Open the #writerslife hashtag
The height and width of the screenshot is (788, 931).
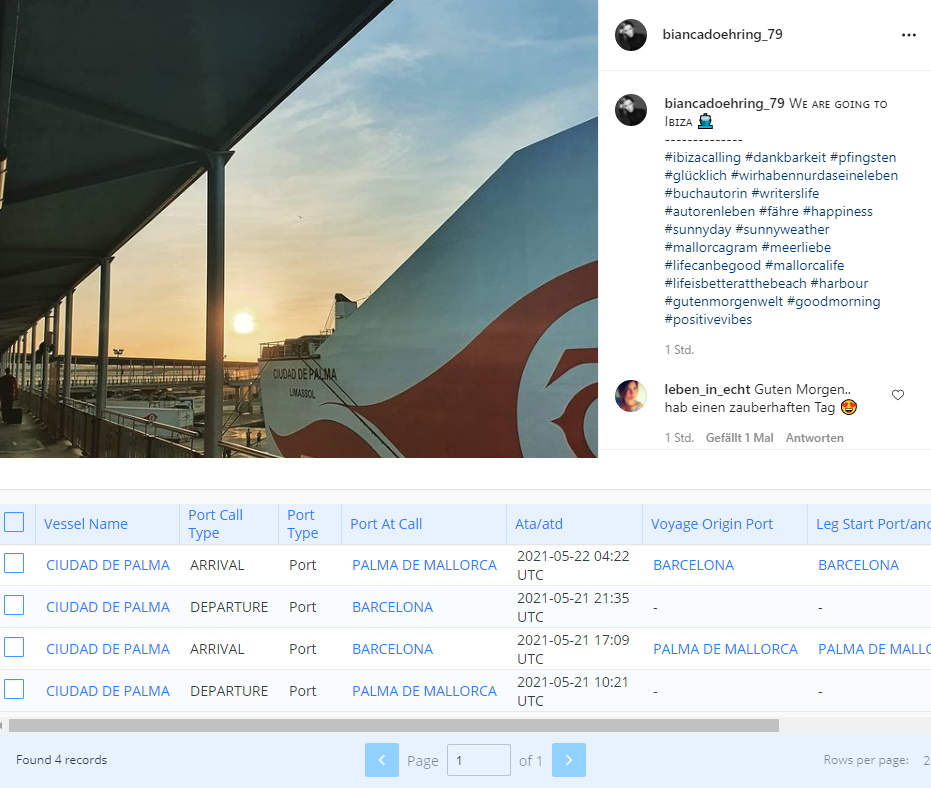coord(785,193)
